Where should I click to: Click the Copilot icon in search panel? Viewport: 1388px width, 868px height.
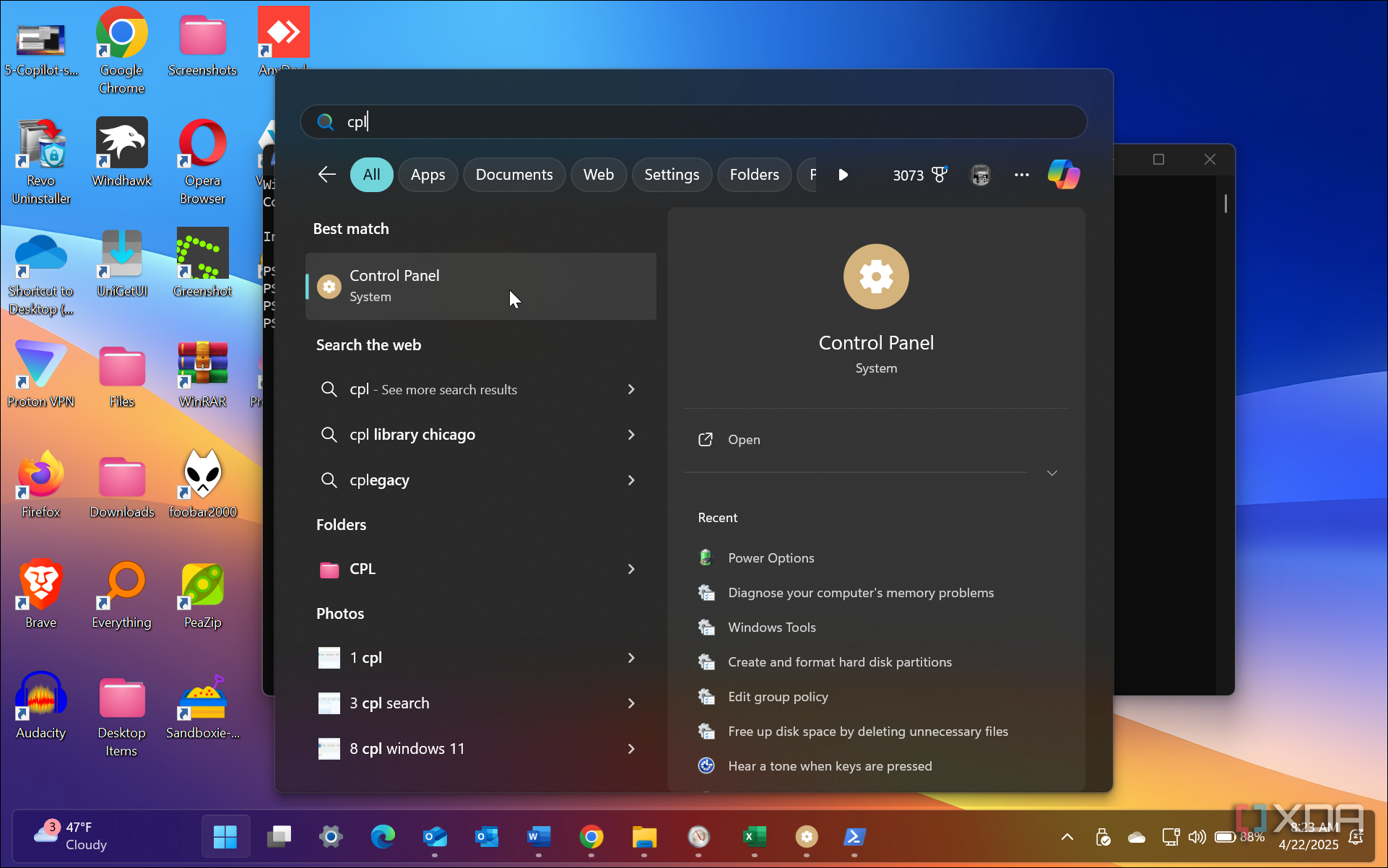1064,175
